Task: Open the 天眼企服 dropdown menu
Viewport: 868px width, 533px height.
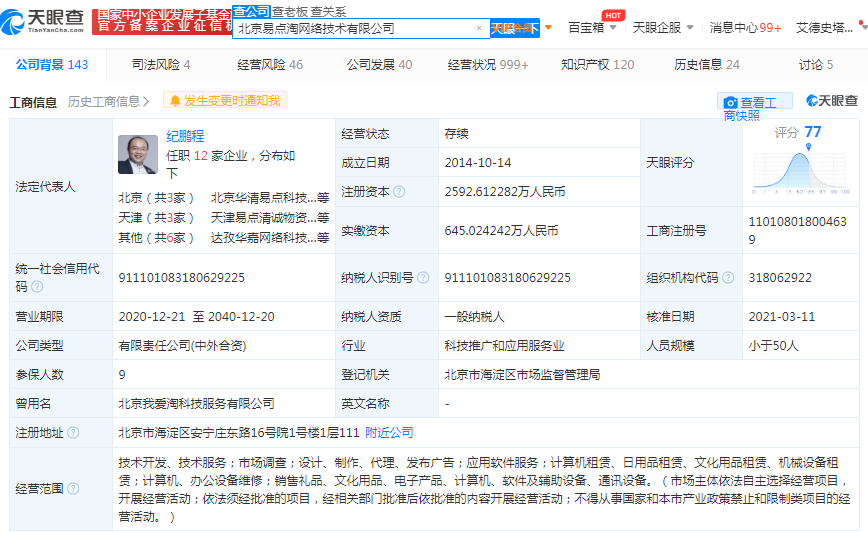Action: point(663,27)
